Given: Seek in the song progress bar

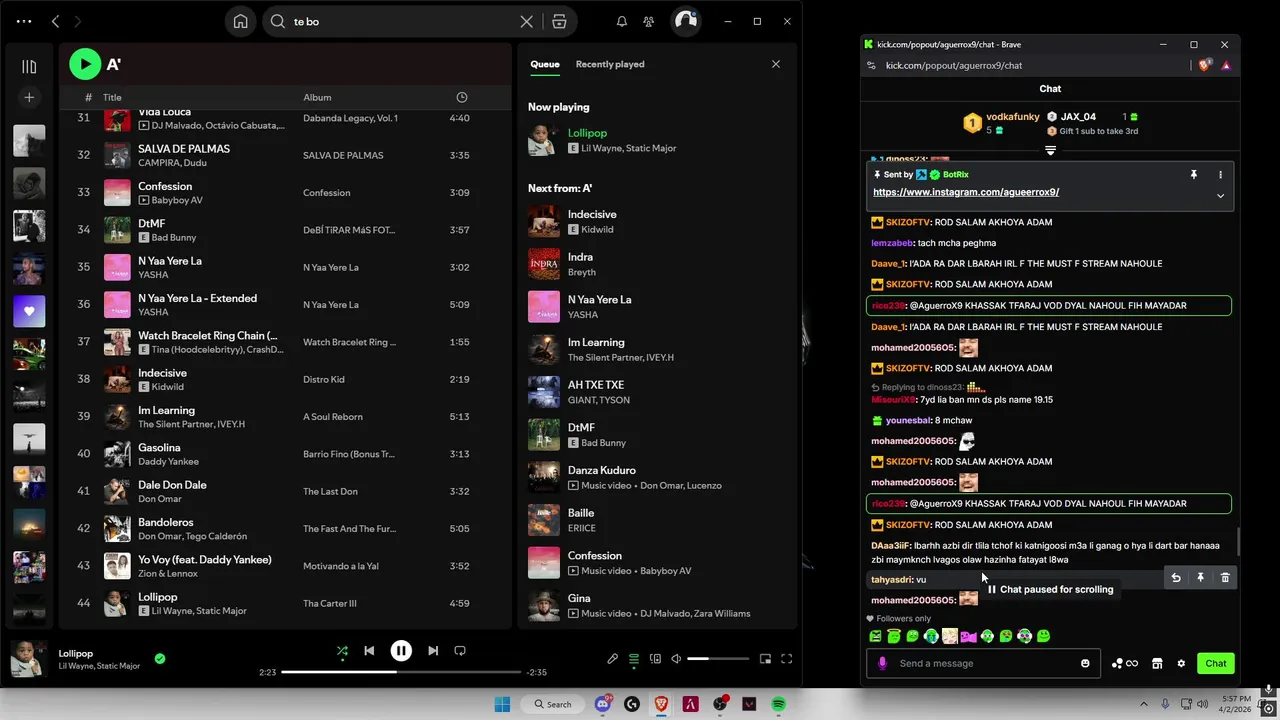Looking at the screenshot, I should pos(401,672).
